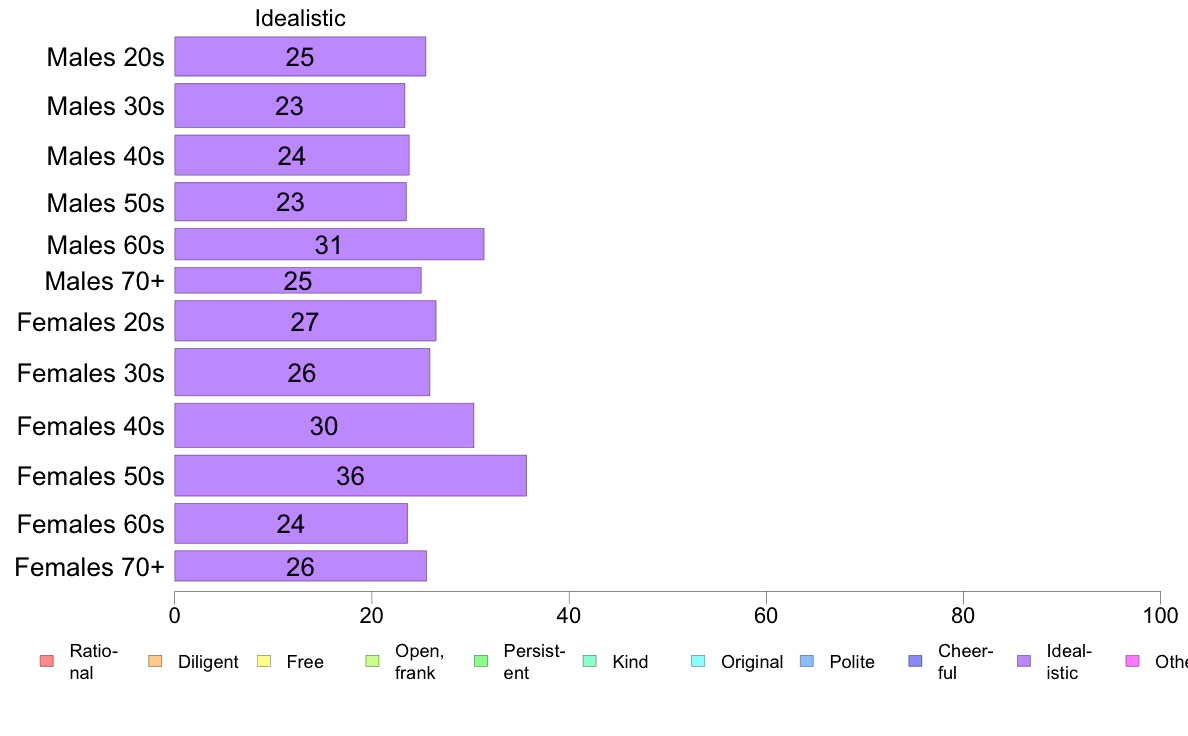Click the Rational legend color swatch

tap(45, 661)
